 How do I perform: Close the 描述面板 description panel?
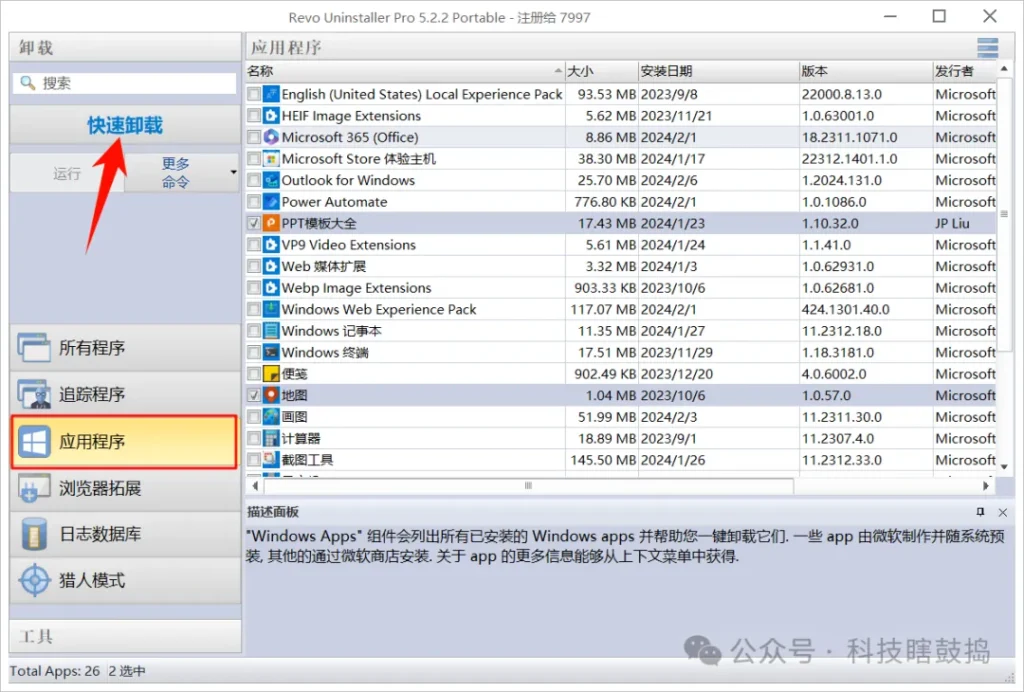point(1002,512)
